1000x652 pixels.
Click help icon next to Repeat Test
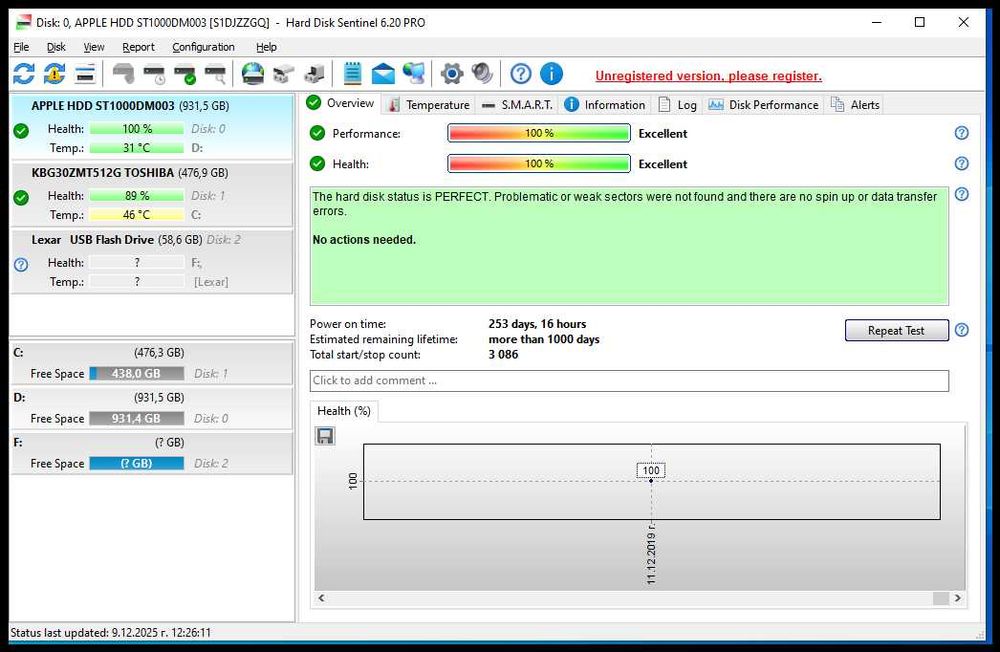pos(962,330)
